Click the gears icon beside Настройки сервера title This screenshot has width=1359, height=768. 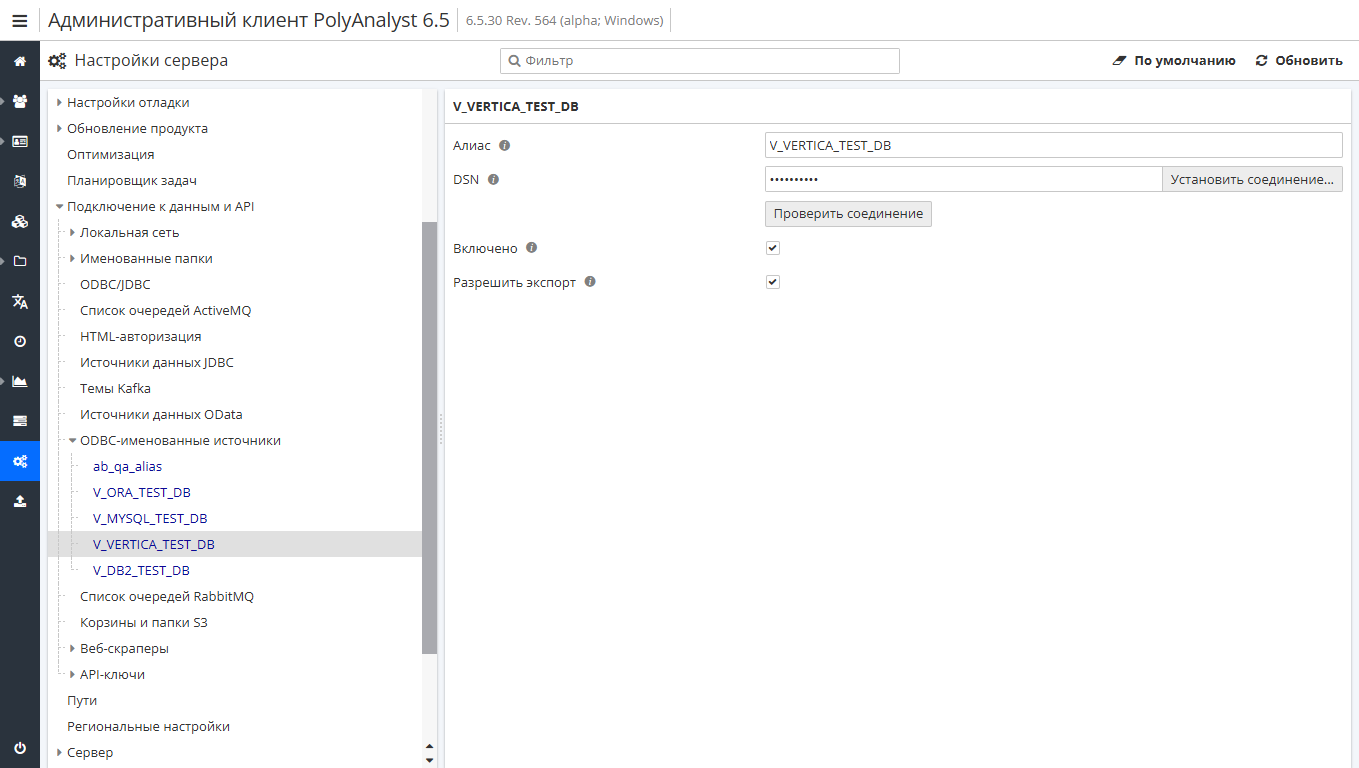[x=58, y=61]
